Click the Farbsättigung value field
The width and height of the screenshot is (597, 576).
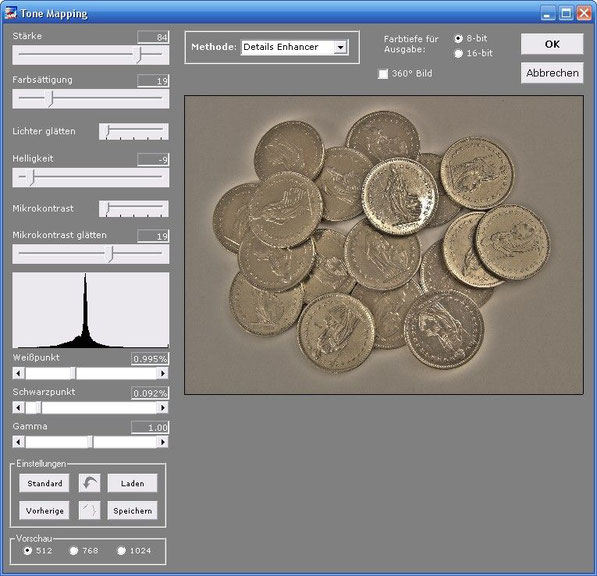click(x=153, y=81)
